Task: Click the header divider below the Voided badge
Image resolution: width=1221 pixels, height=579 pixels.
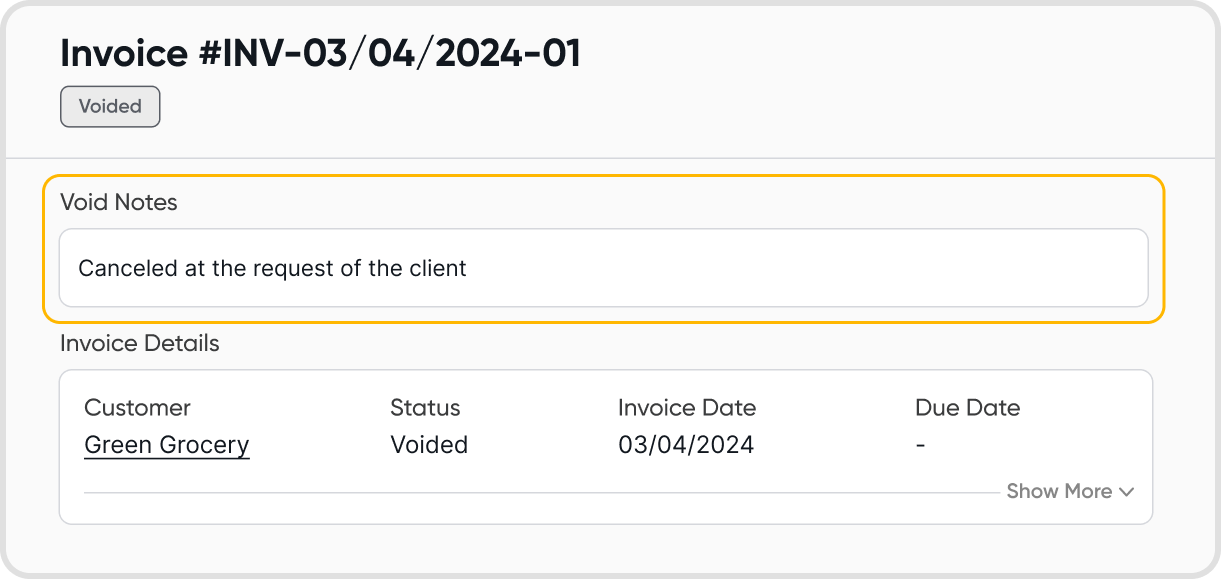Action: (x=610, y=158)
